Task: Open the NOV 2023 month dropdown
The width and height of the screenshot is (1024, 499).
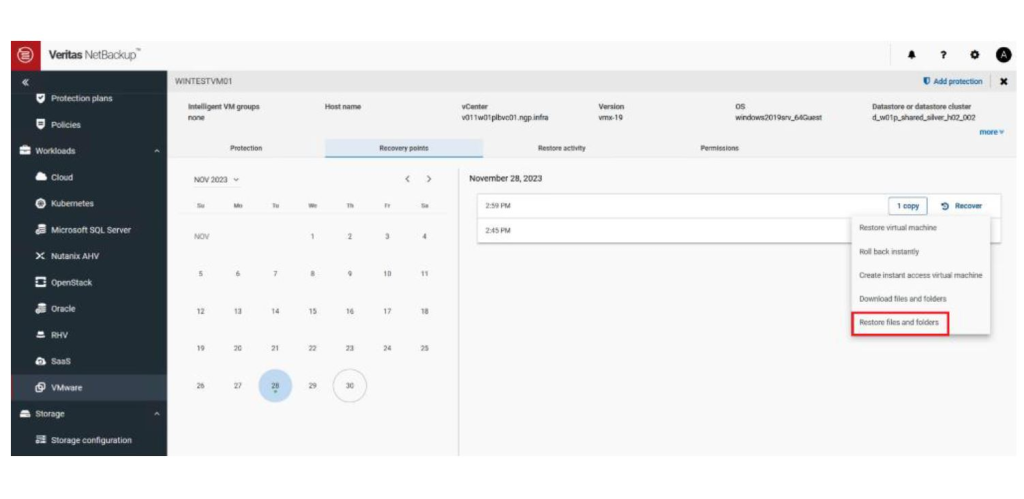Action: [x=217, y=180]
